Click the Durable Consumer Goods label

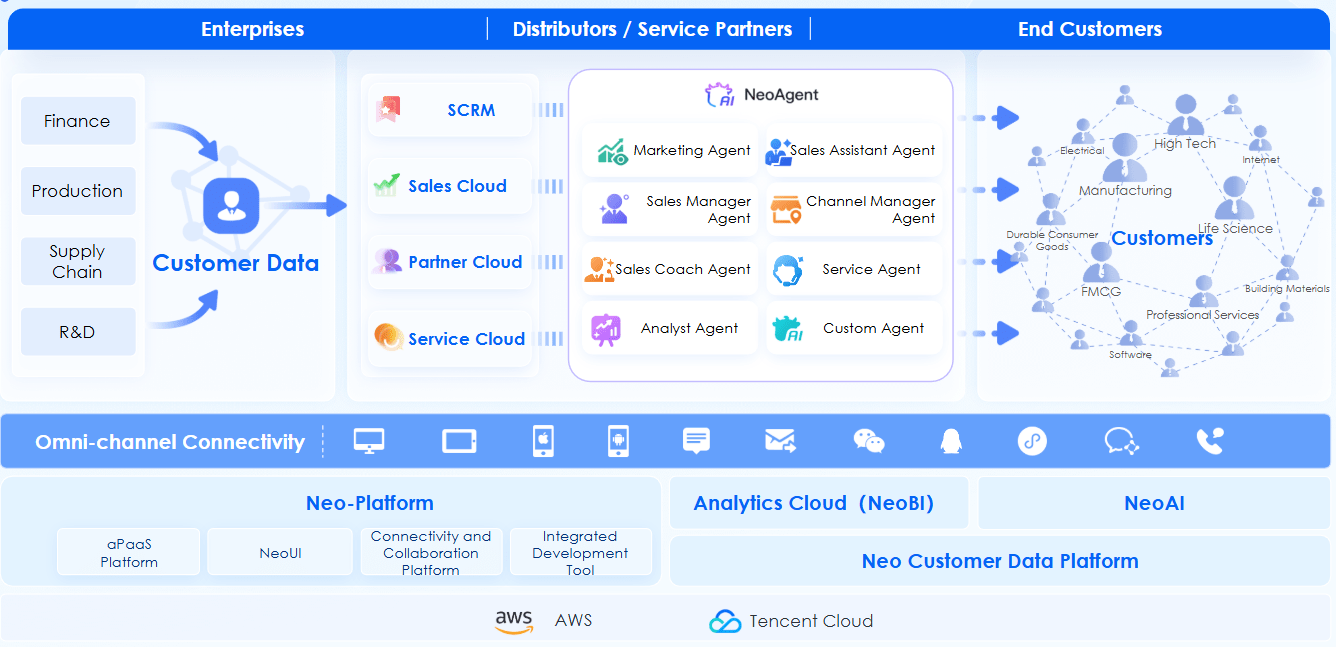(1052, 240)
